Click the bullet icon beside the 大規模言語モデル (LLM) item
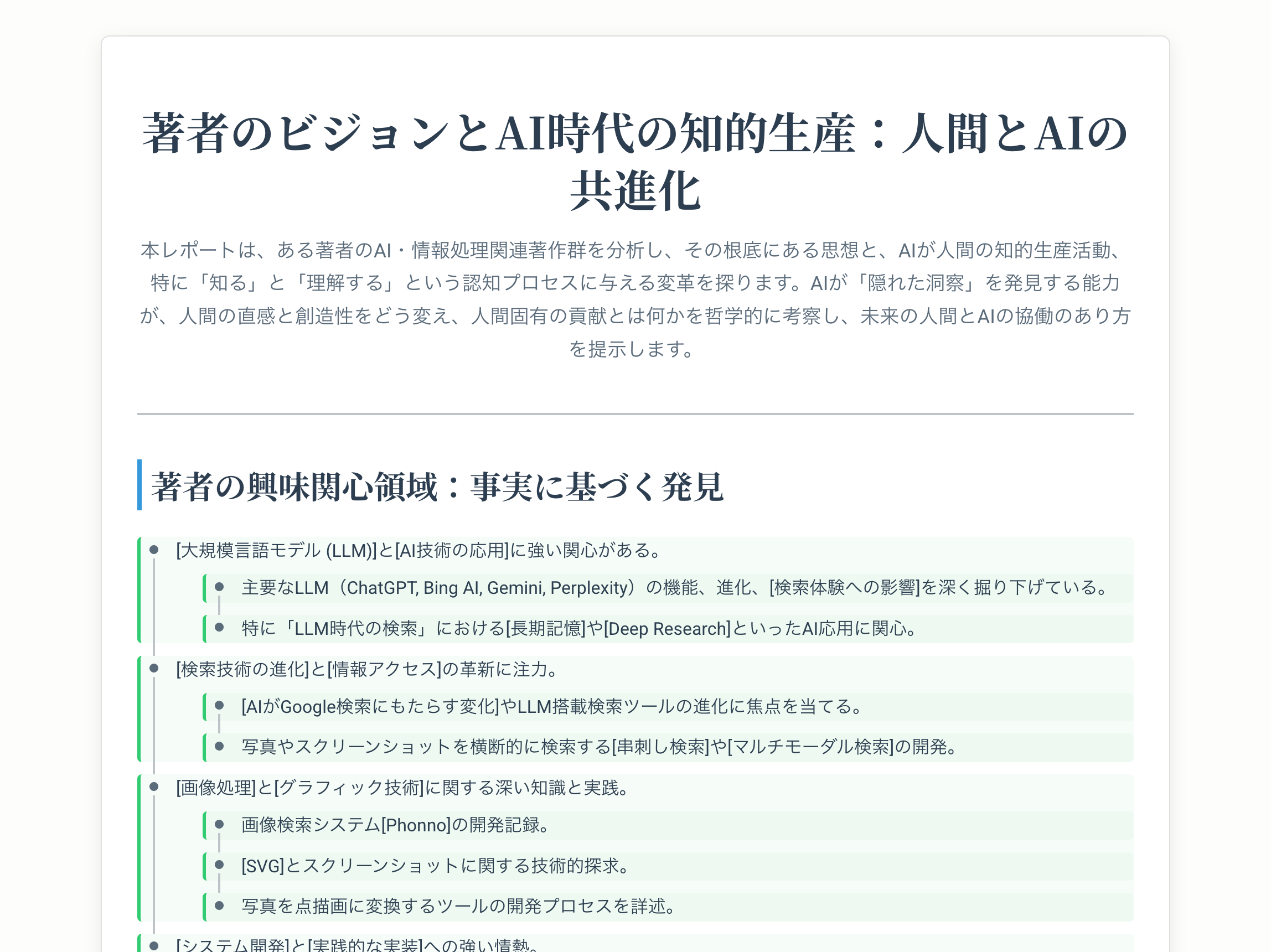 154,550
